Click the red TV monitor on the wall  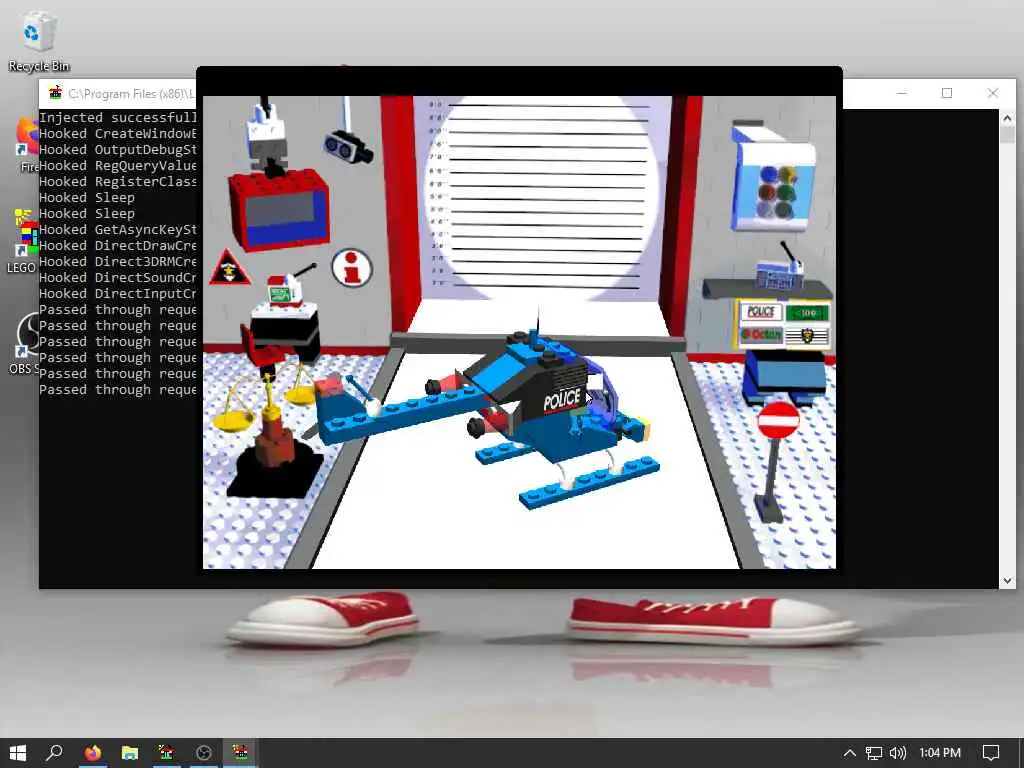pyautogui.click(x=280, y=208)
